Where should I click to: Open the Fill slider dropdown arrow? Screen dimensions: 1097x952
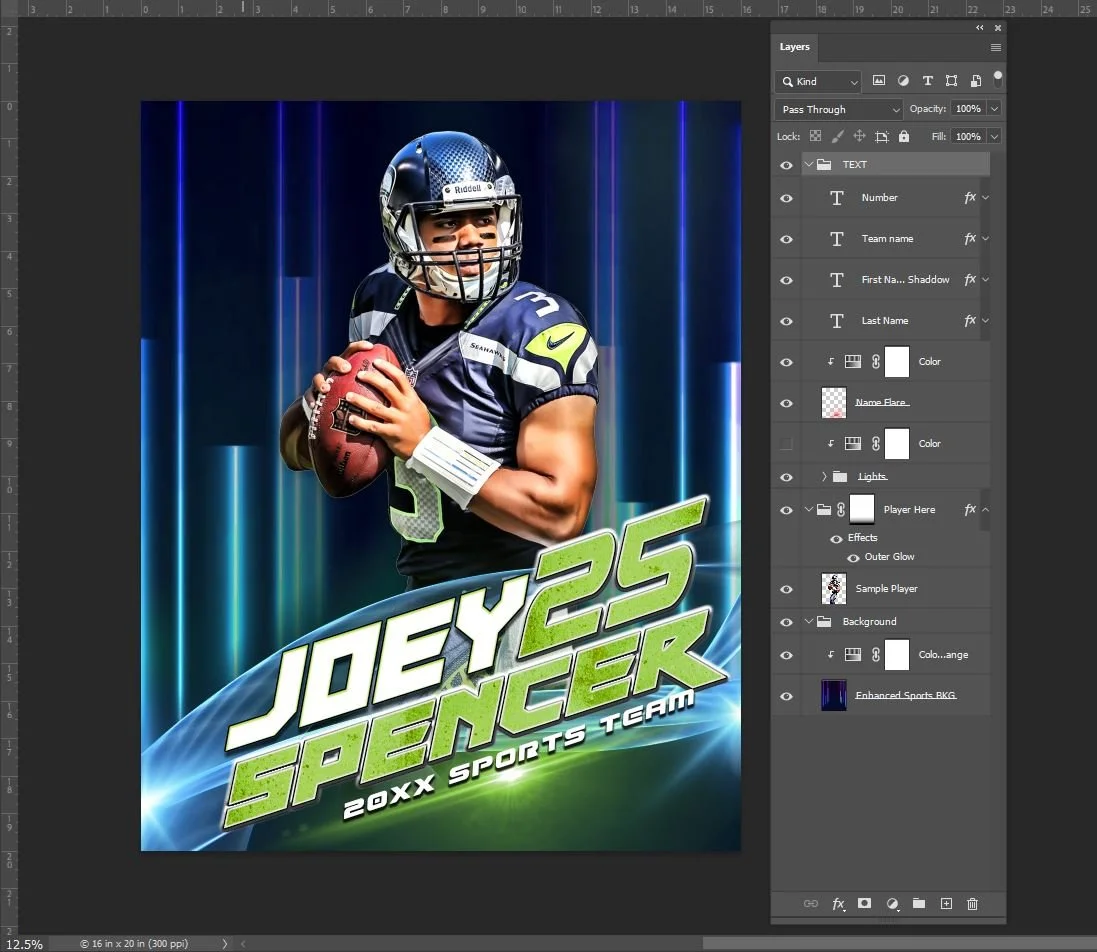point(994,136)
